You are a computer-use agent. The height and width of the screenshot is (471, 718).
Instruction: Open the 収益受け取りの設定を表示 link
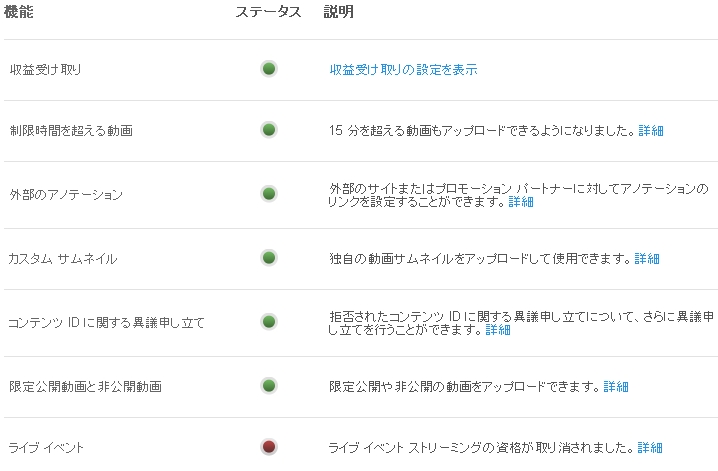pos(403,70)
